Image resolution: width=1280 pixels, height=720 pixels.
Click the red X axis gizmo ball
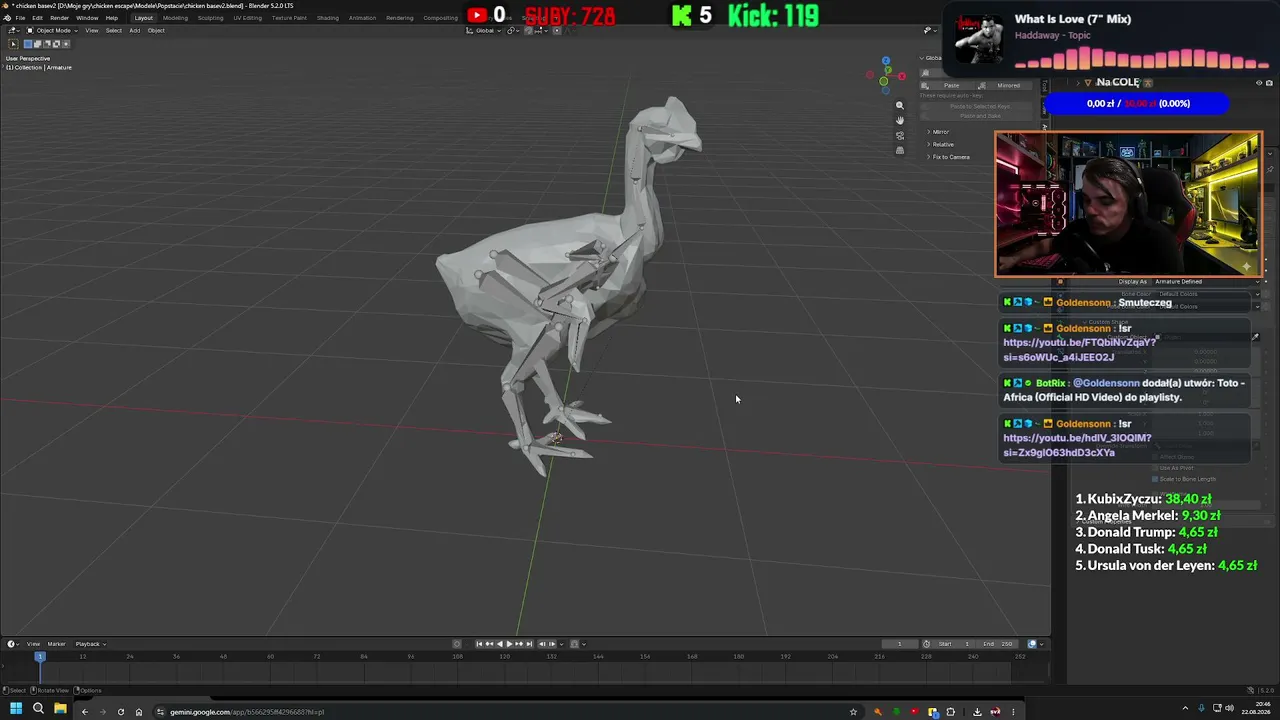pyautogui.click(x=901, y=76)
